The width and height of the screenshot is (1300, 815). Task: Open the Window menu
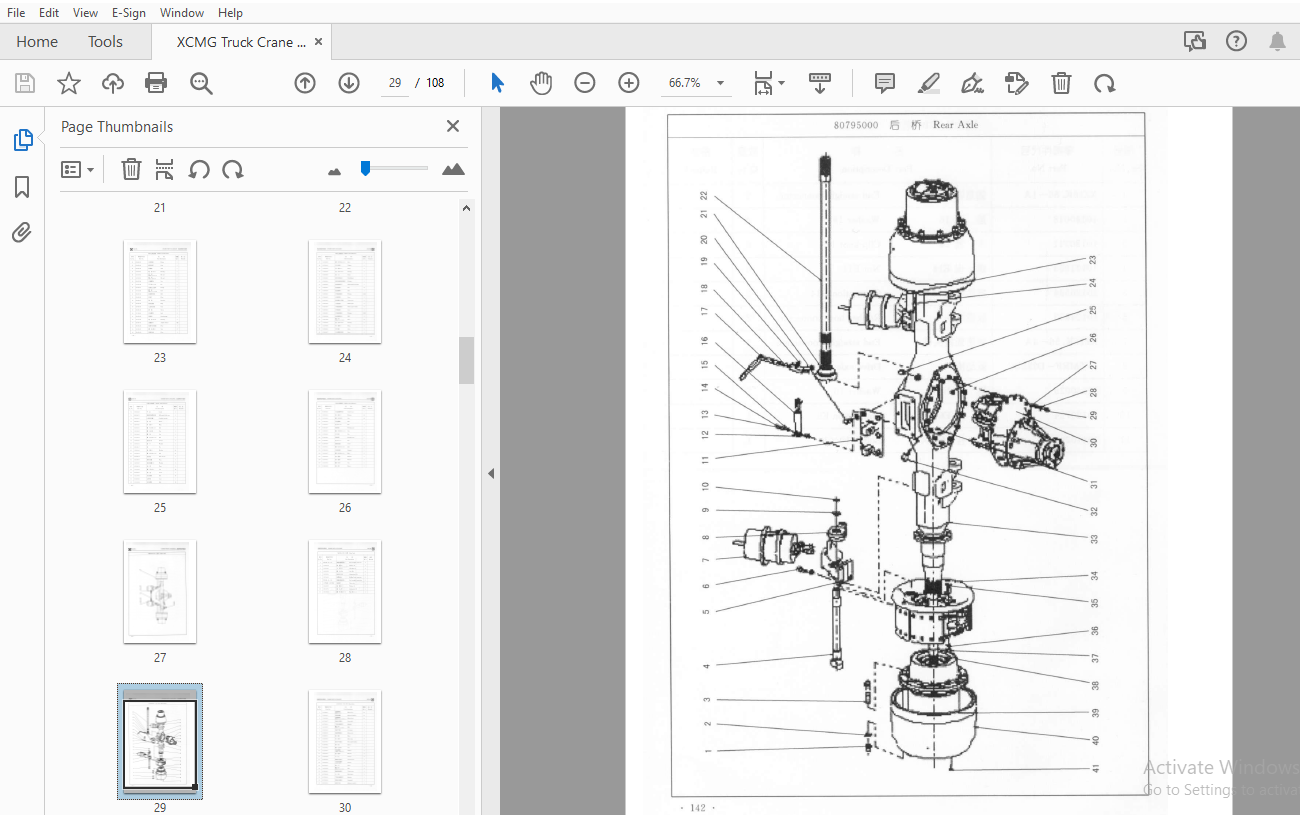click(182, 13)
